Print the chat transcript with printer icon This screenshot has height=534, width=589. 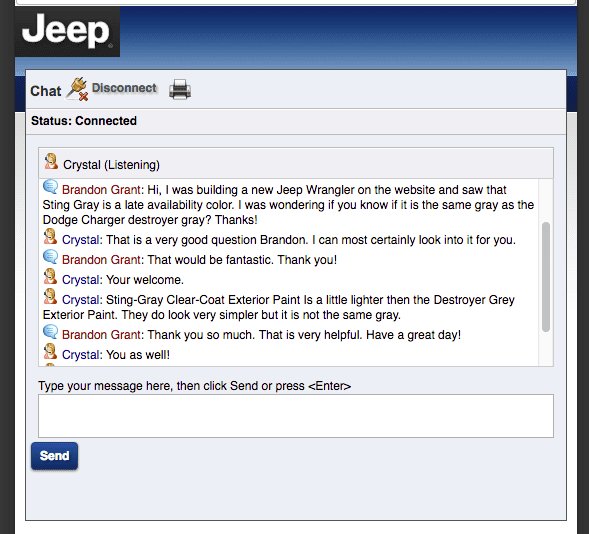tap(180, 89)
